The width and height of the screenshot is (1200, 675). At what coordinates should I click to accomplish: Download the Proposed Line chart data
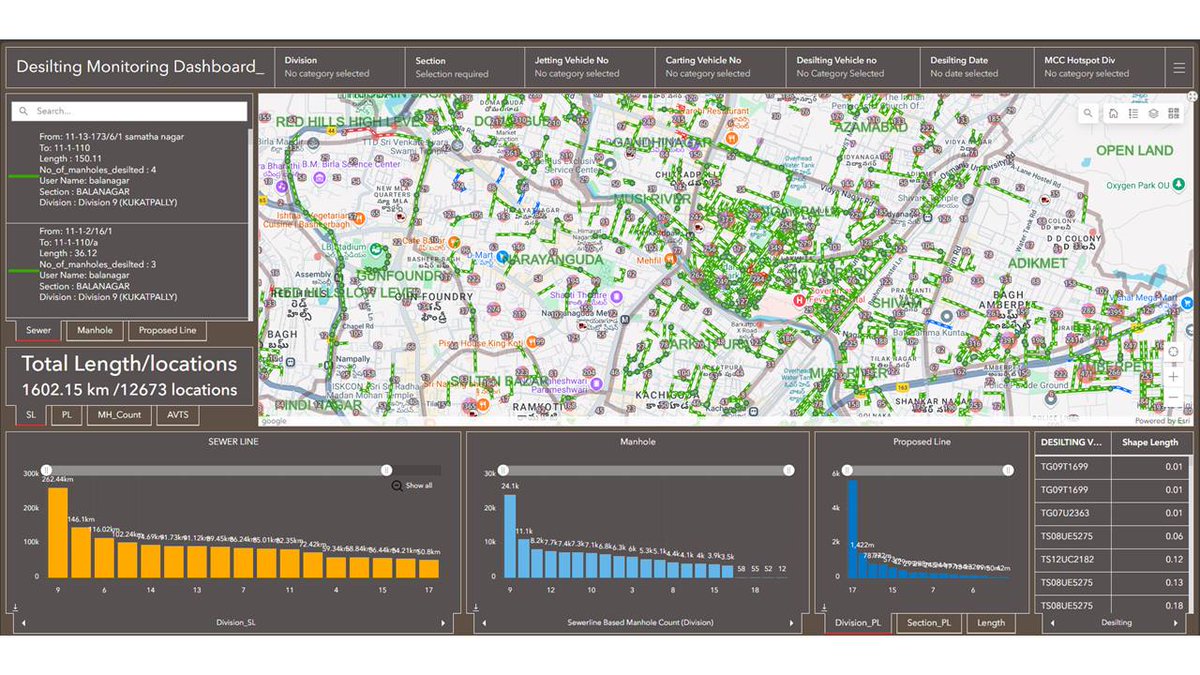click(x=824, y=606)
